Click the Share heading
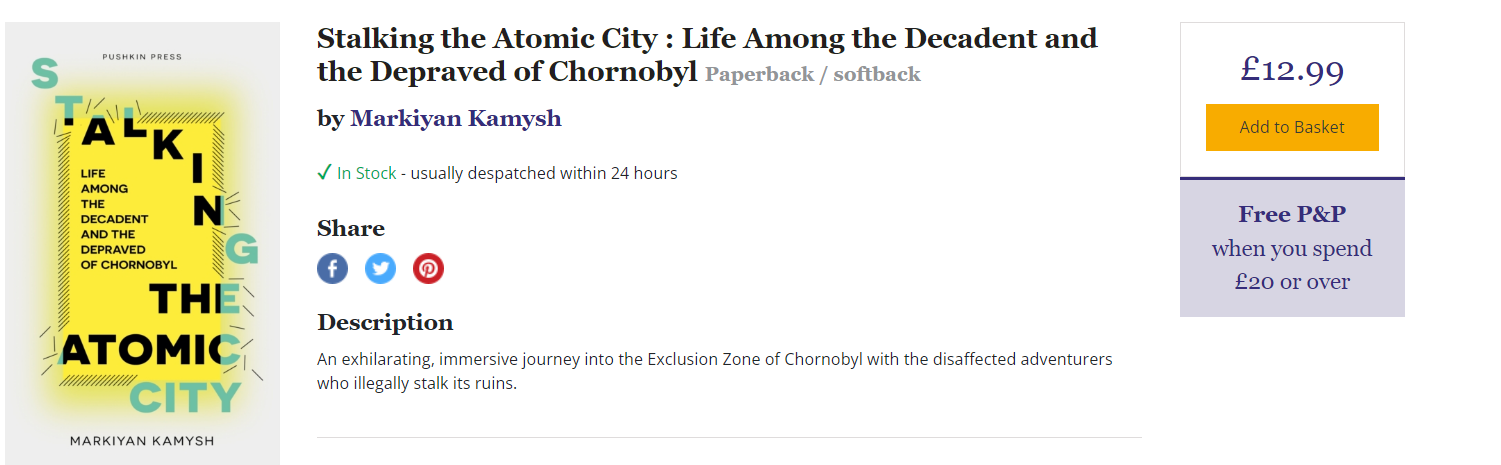This screenshot has width=1501, height=465. click(351, 228)
